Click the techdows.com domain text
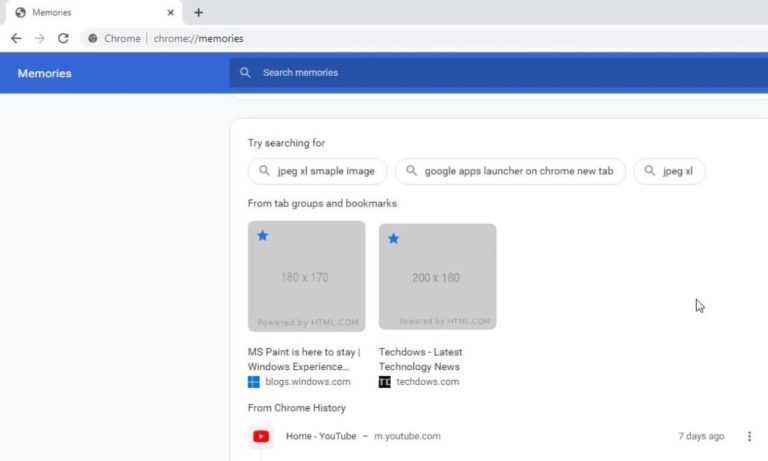768x461 pixels. 428,382
